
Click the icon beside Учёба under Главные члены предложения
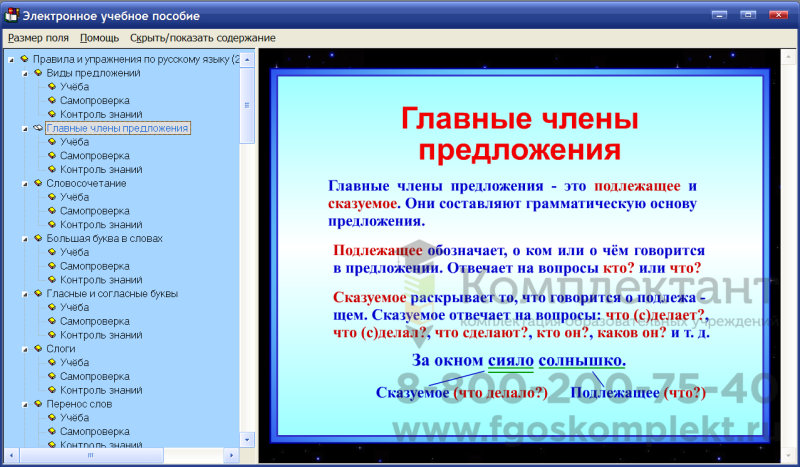[x=52, y=142]
